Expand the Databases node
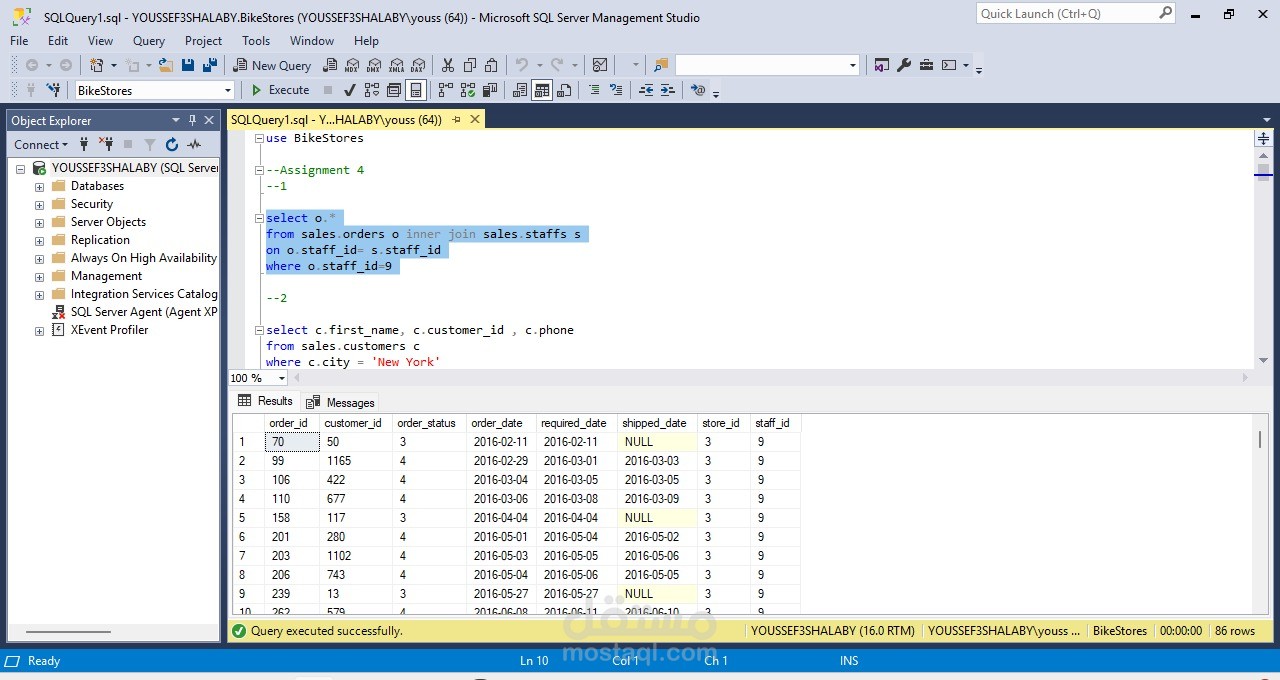The height and width of the screenshot is (680, 1280). [x=40, y=187]
